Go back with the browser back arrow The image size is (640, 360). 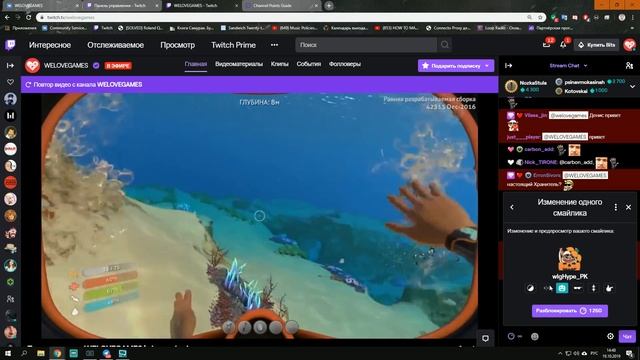point(7,18)
